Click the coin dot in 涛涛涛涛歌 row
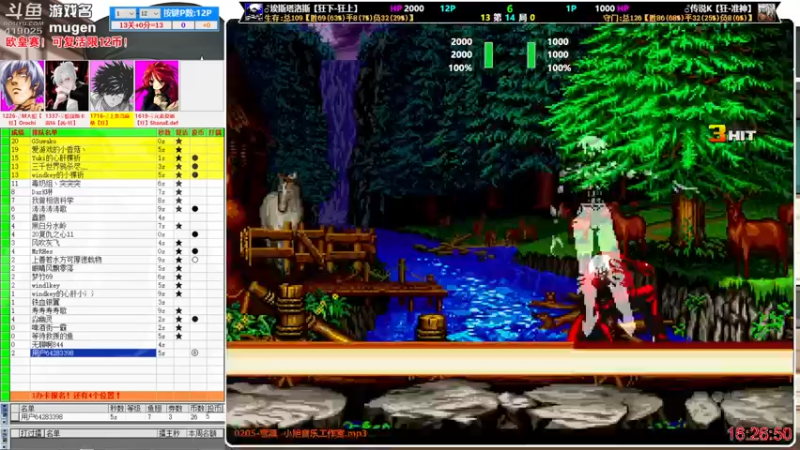800x450 pixels. [195, 209]
